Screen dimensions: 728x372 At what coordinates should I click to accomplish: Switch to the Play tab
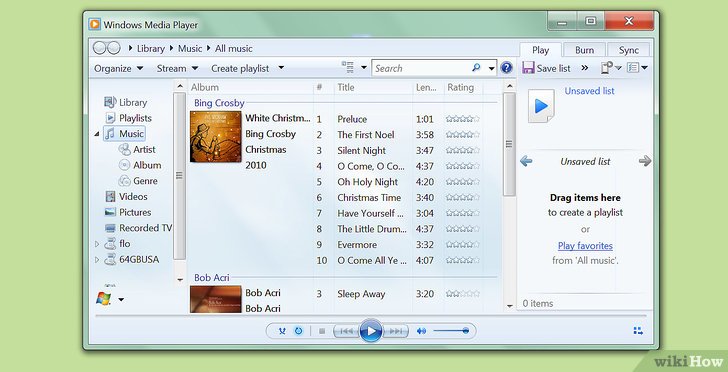540,50
